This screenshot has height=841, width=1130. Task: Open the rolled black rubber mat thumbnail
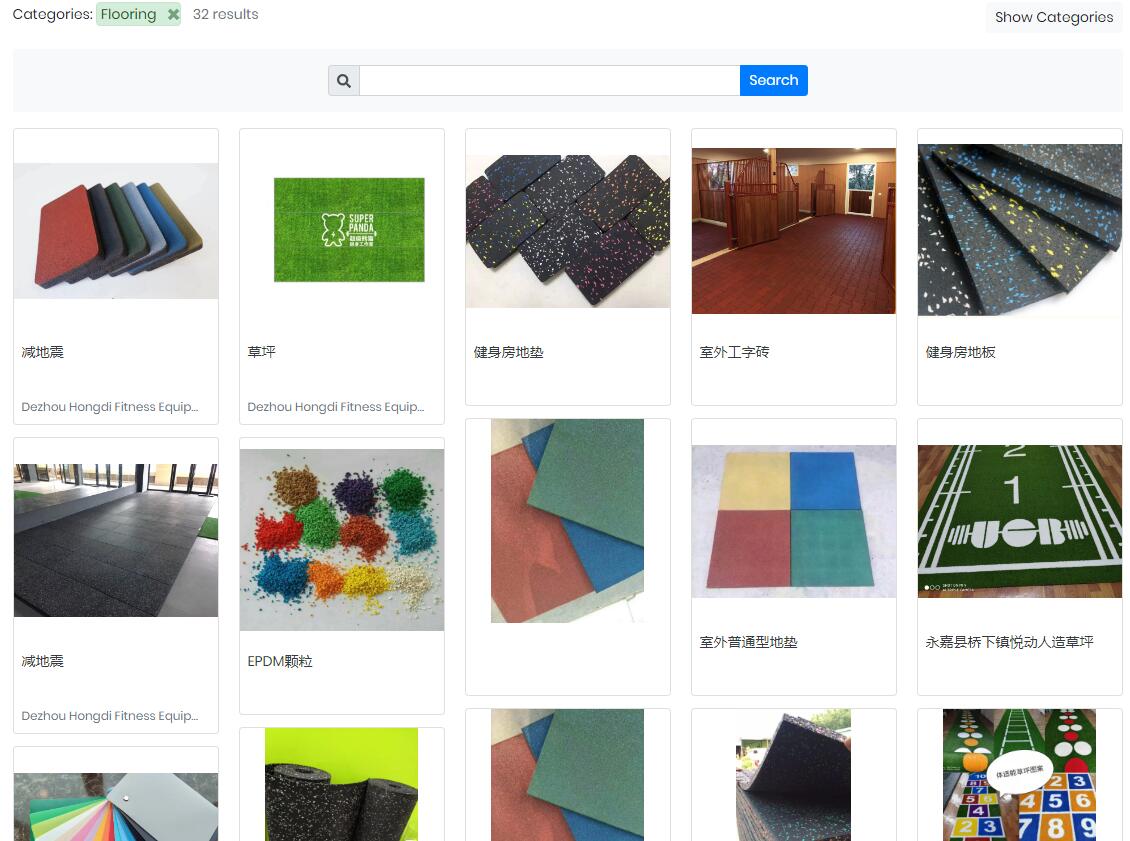click(x=342, y=784)
